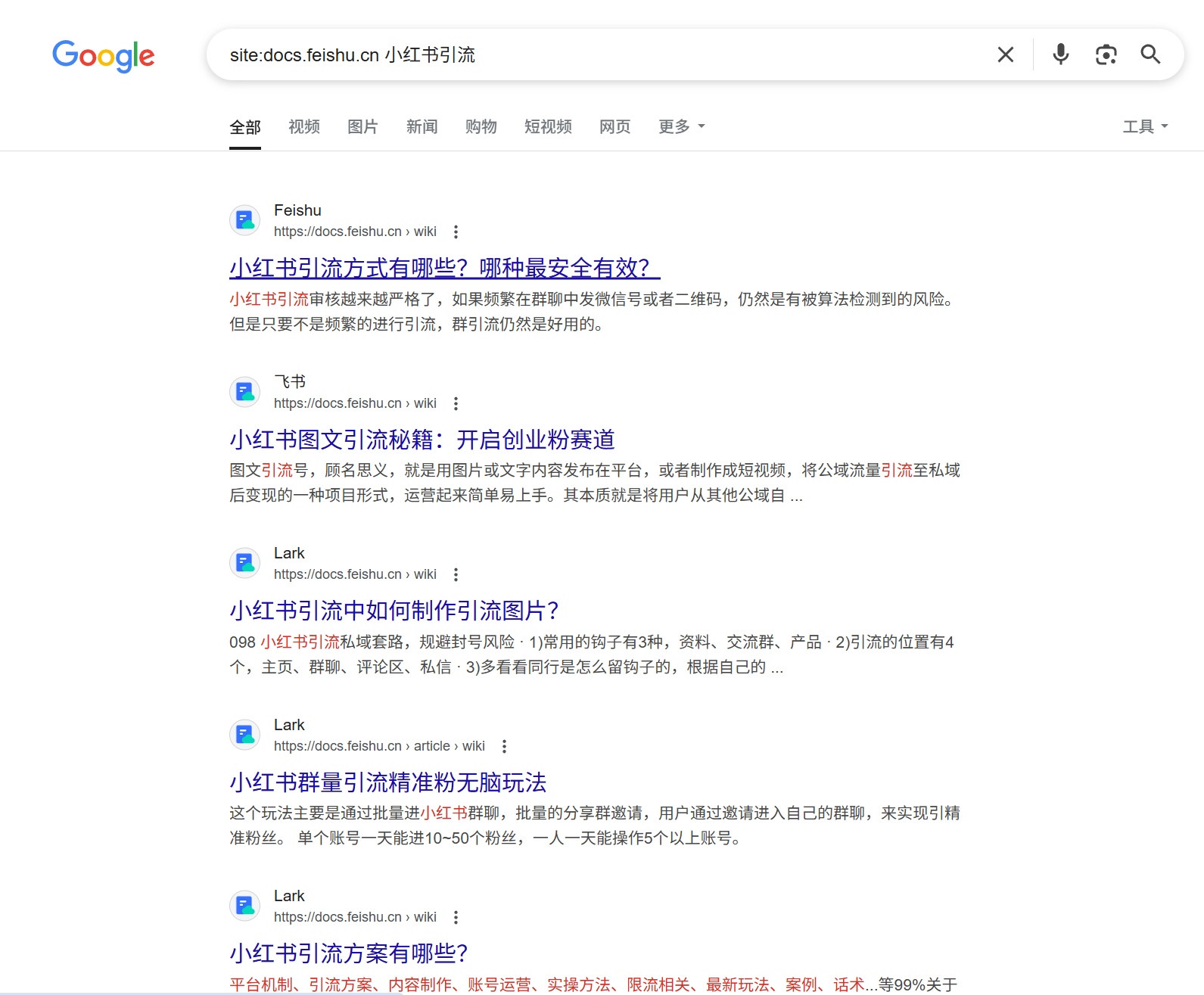This screenshot has height=995, width=1204.
Task: Click the snippet starting 098 小红书引流私域套路
Action: pos(592,655)
